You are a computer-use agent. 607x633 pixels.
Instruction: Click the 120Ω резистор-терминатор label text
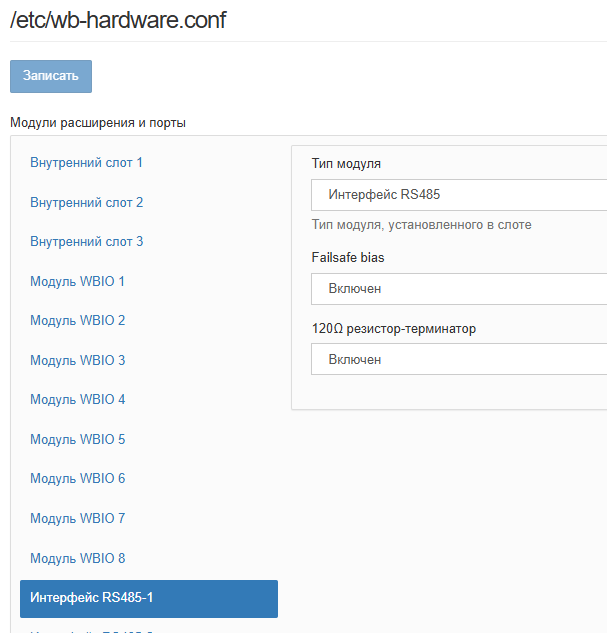coord(394,328)
